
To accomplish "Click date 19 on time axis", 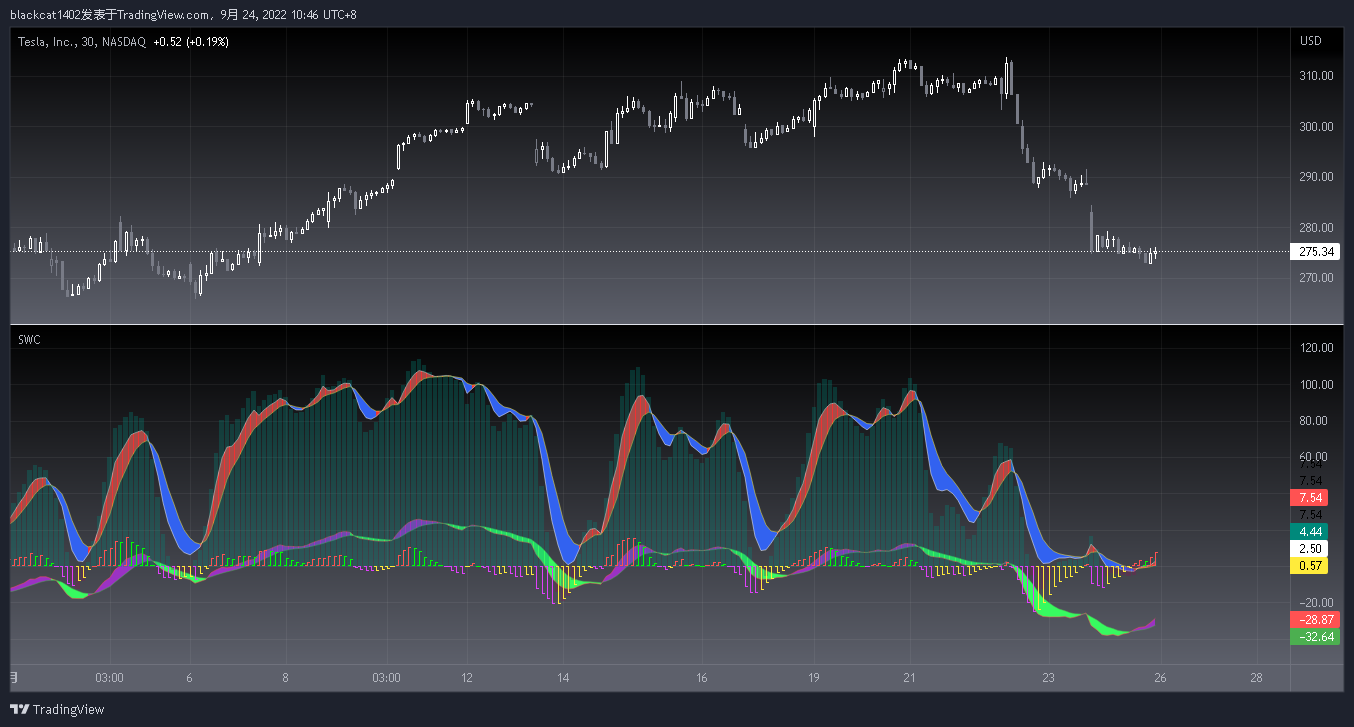I will (x=814, y=678).
